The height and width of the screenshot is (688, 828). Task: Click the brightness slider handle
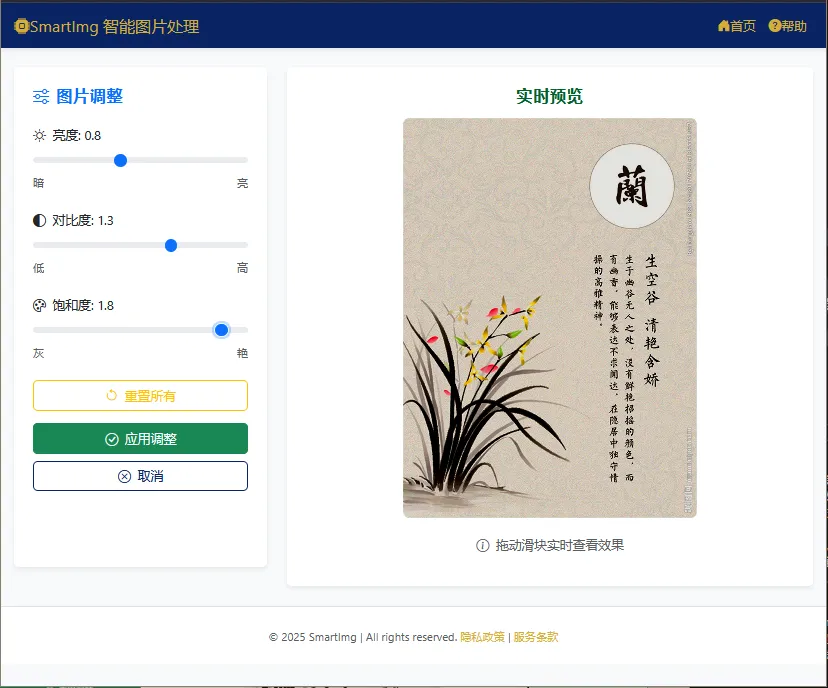(x=120, y=161)
